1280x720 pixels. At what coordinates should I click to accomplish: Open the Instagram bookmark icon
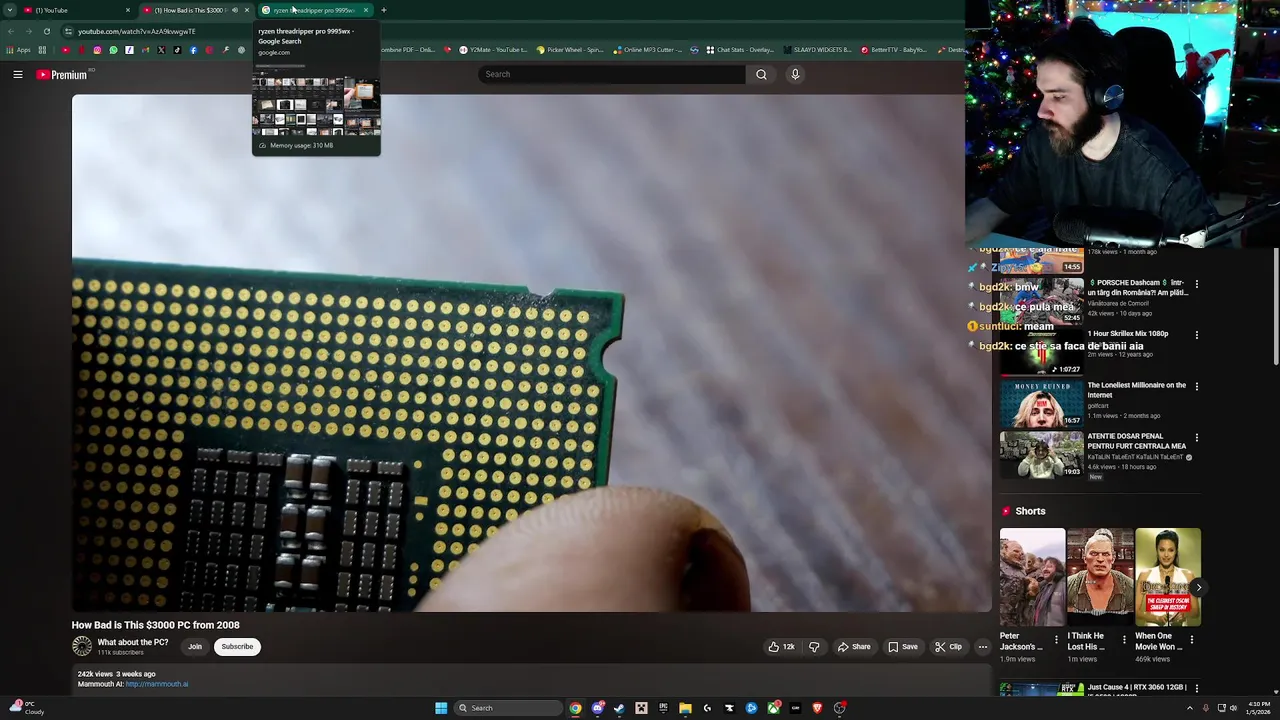click(x=97, y=50)
